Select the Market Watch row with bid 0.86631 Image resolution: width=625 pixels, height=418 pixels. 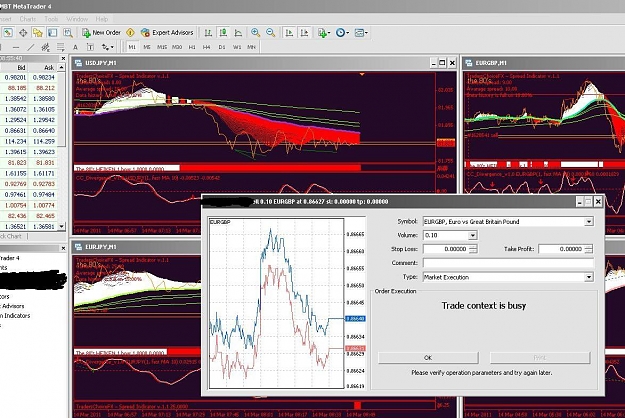[29, 130]
